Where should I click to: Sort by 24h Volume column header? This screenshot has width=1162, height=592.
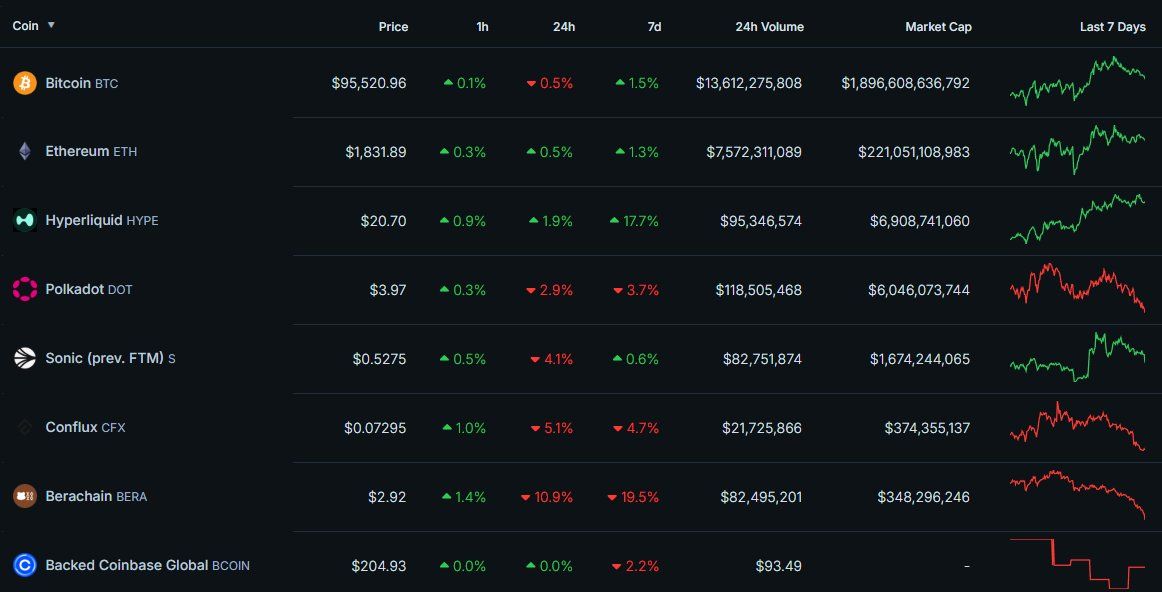[x=769, y=27]
